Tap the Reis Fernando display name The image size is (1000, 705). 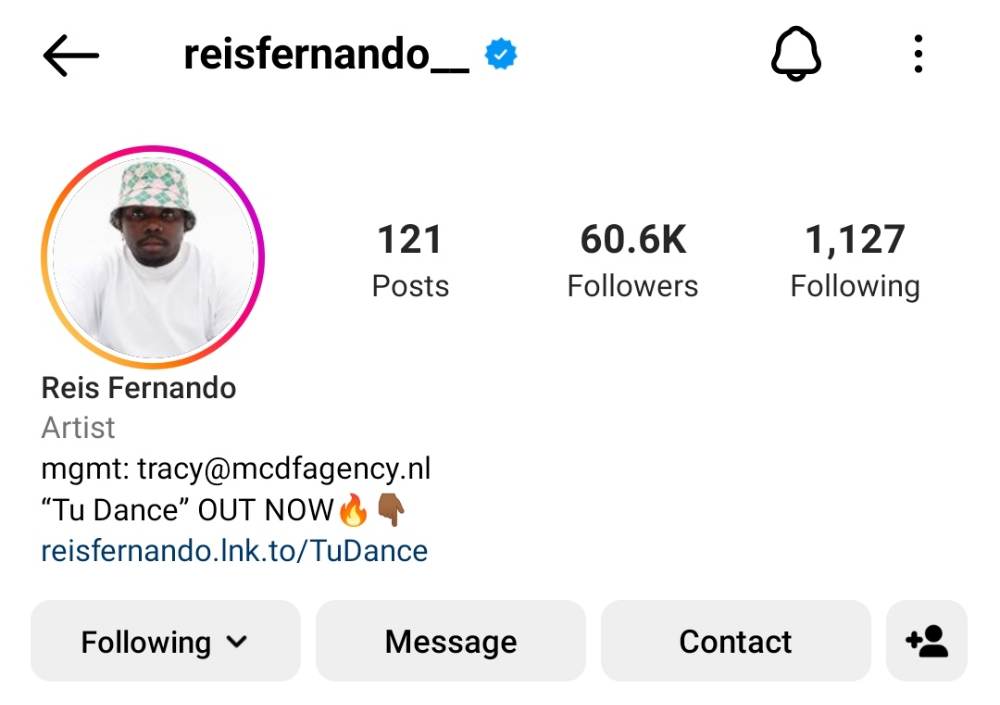138,388
